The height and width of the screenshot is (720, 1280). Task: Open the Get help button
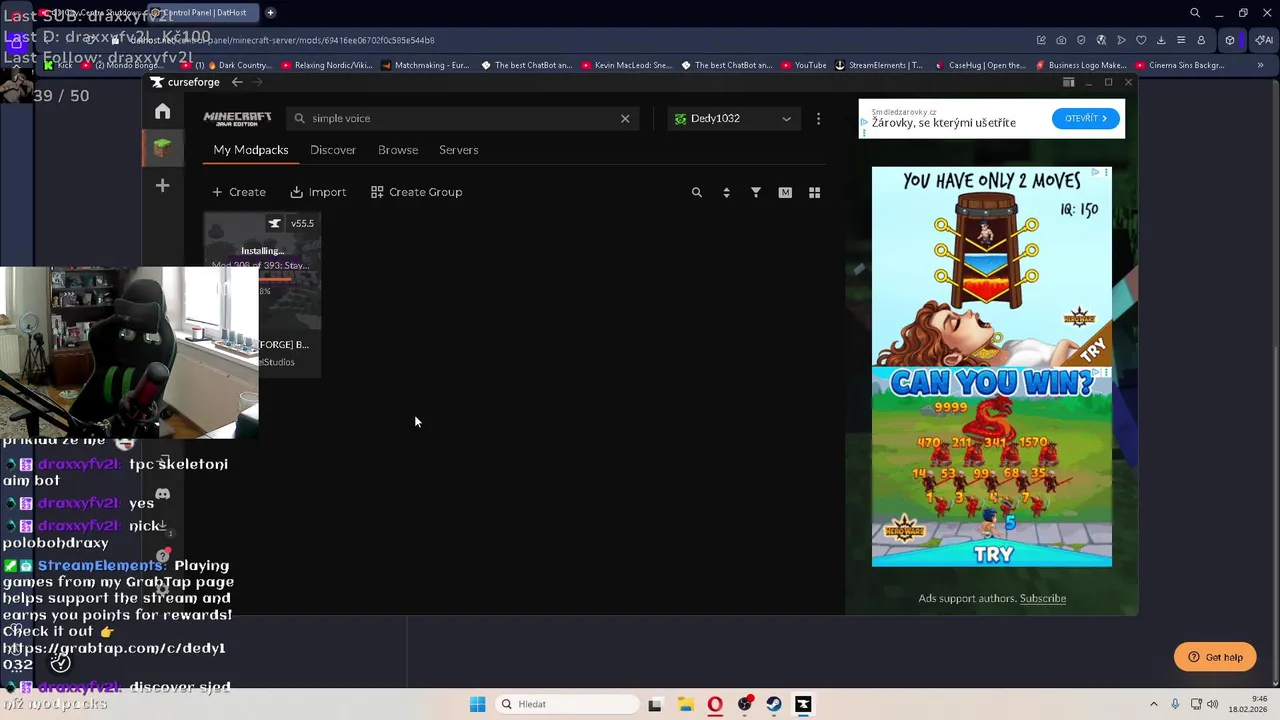point(1215,657)
